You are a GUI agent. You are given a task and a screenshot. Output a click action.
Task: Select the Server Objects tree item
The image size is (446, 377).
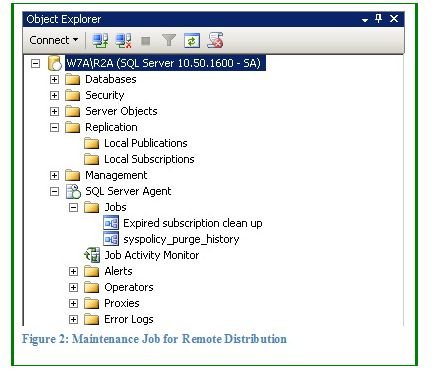pyautogui.click(x=121, y=111)
